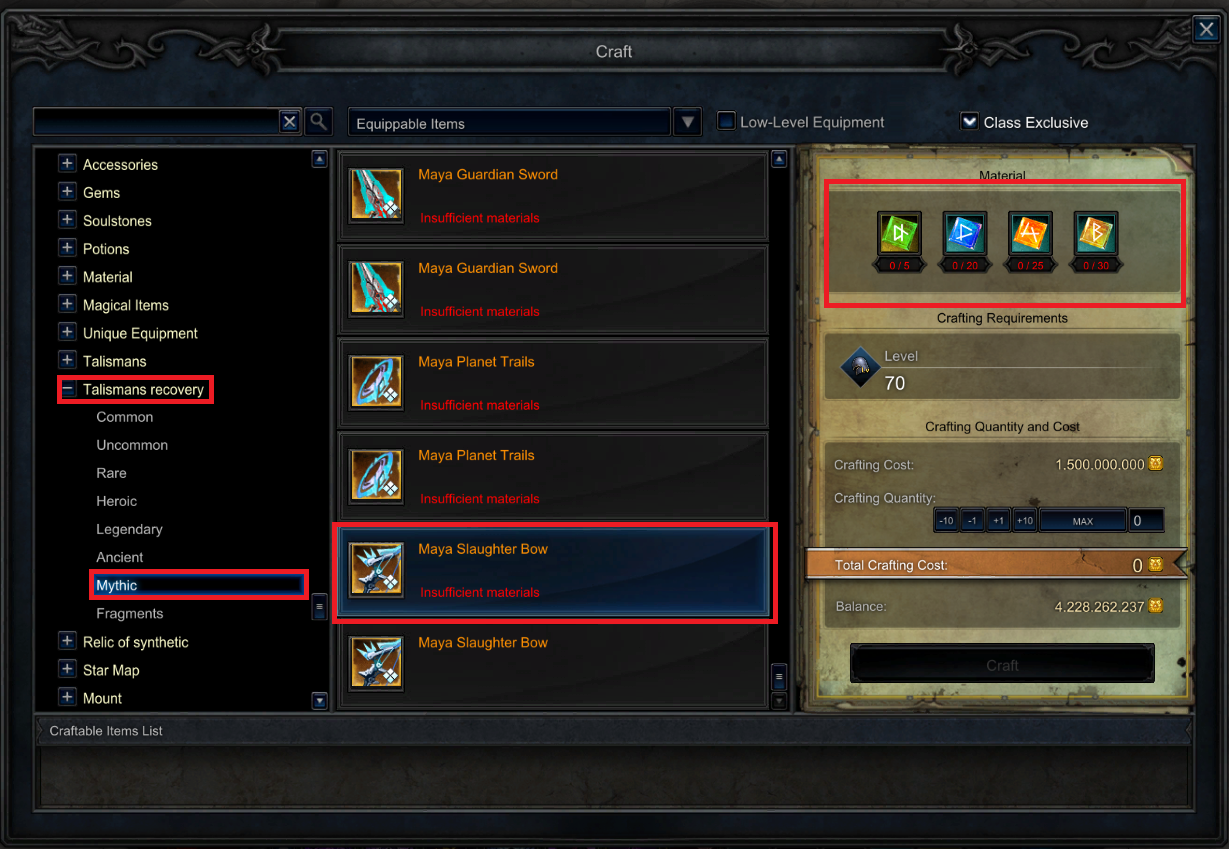Expand the Star Map category
1229x849 pixels.
point(67,670)
